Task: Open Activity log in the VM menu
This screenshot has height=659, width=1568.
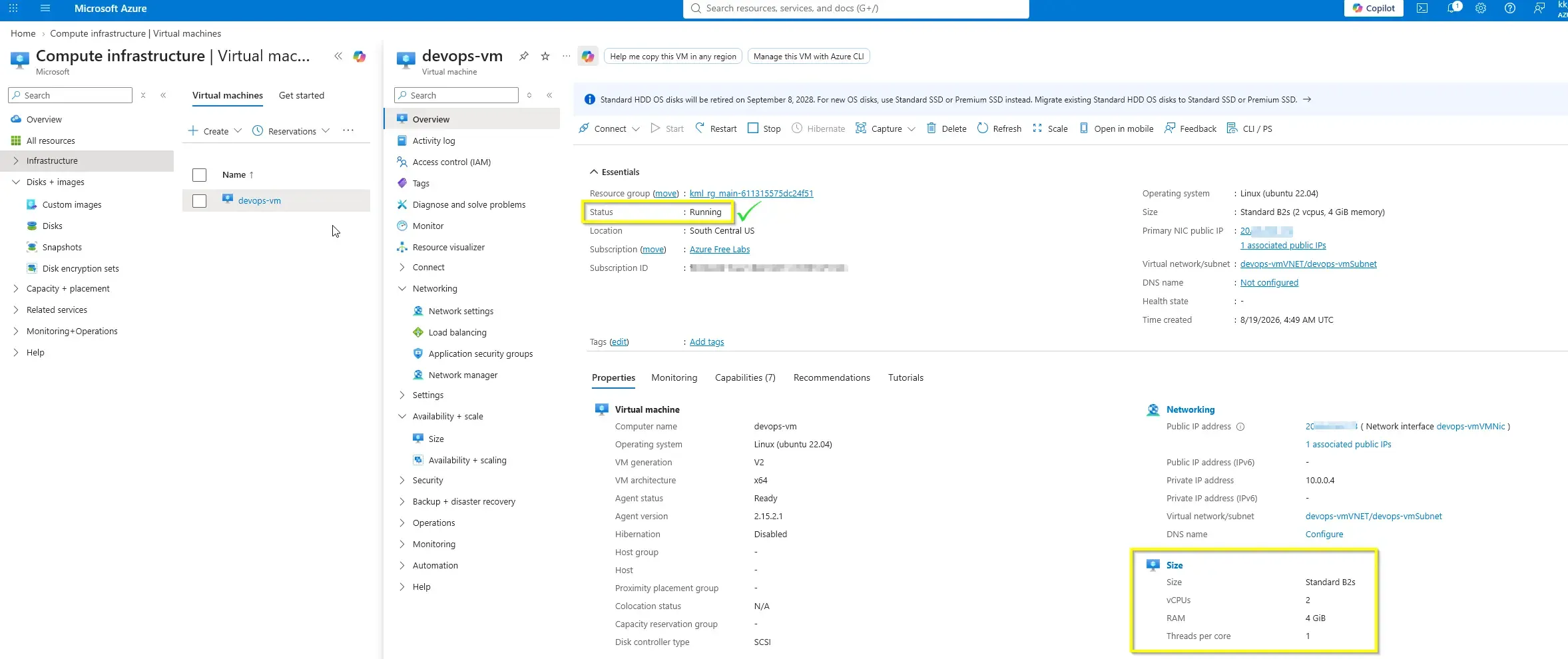Action: click(x=433, y=140)
